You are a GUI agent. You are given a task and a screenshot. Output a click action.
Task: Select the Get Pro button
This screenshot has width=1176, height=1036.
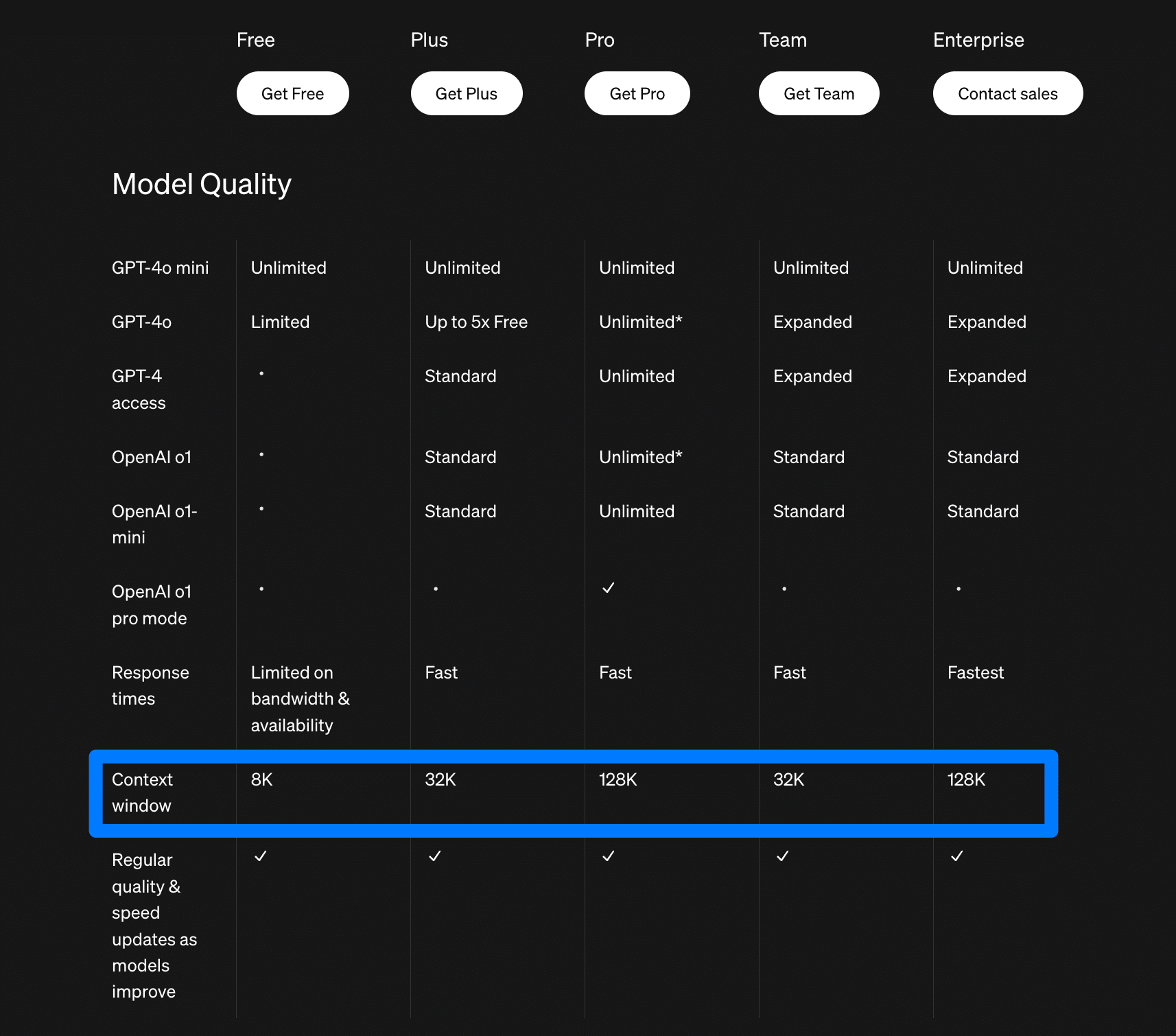pos(637,93)
